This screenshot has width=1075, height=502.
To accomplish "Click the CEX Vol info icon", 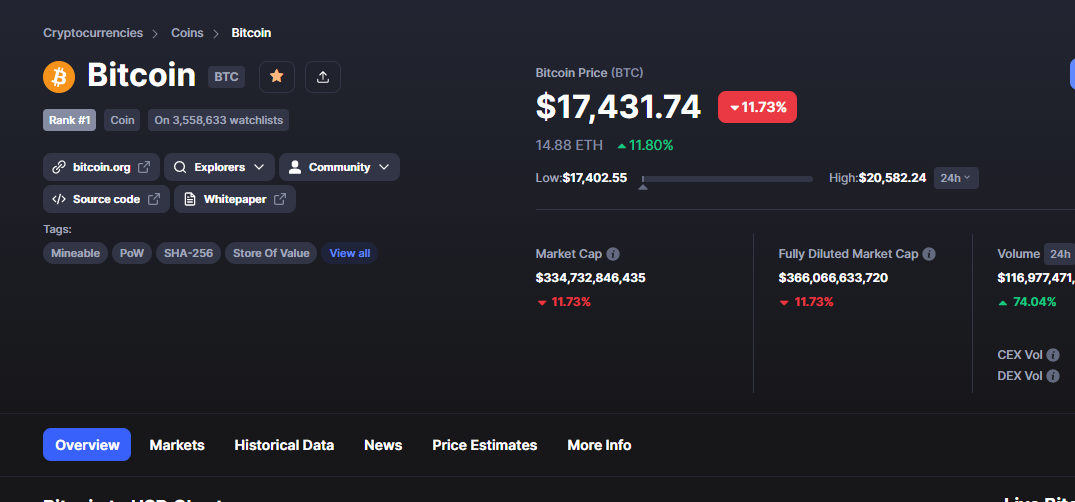I will 1053,355.
